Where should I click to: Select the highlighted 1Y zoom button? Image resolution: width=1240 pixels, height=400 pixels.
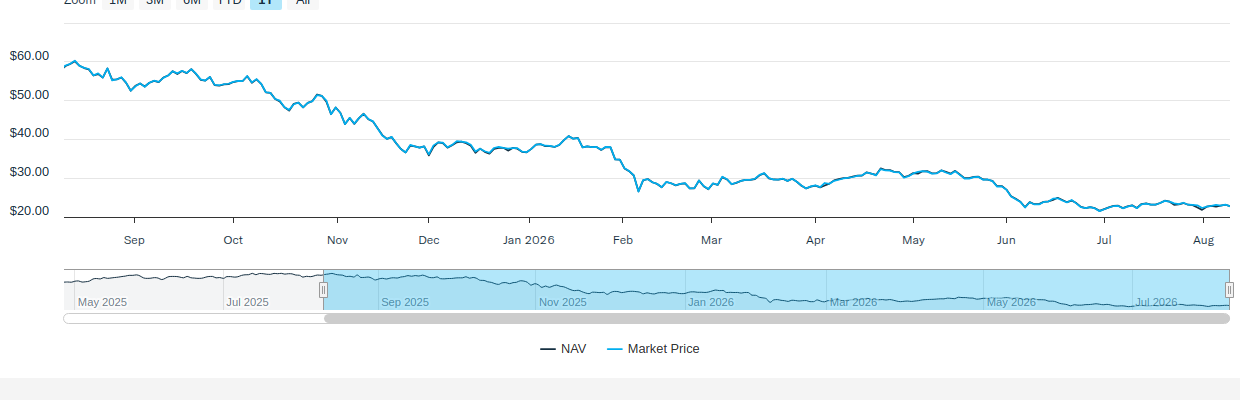pos(265,3)
